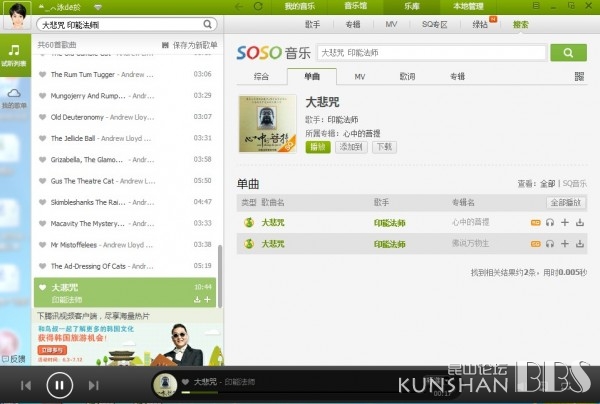Click 保存为新歌单 in playlist header
Screen dimensions: 600x404
(190, 45)
